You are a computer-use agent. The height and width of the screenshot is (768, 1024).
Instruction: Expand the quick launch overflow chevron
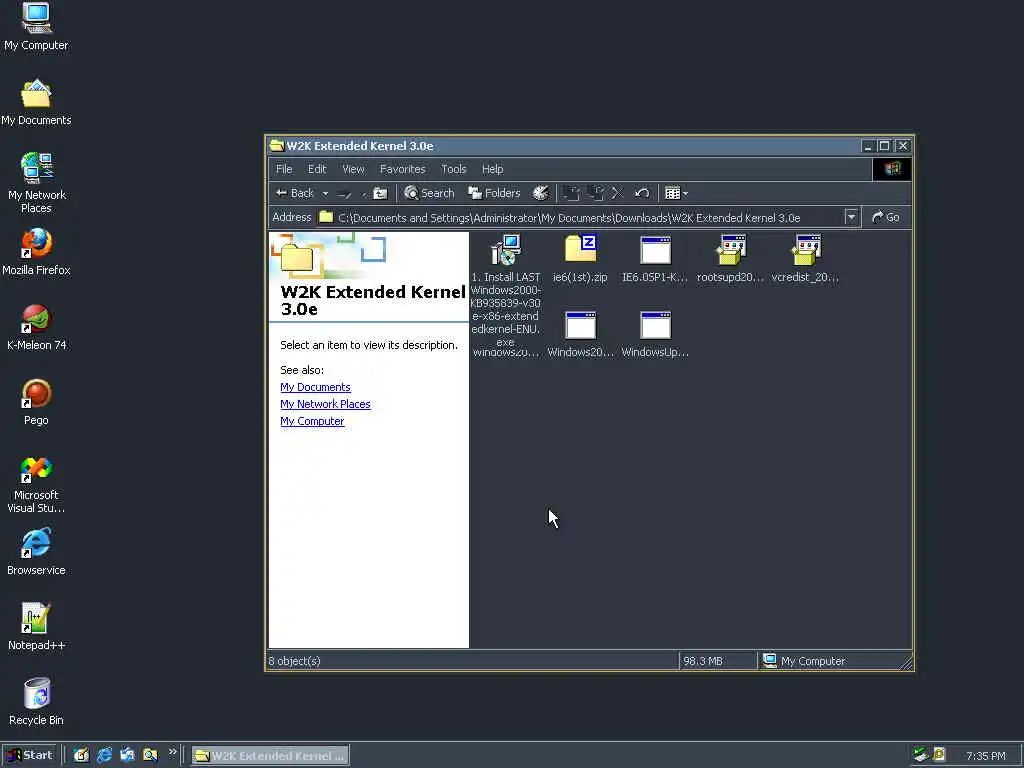click(x=173, y=752)
